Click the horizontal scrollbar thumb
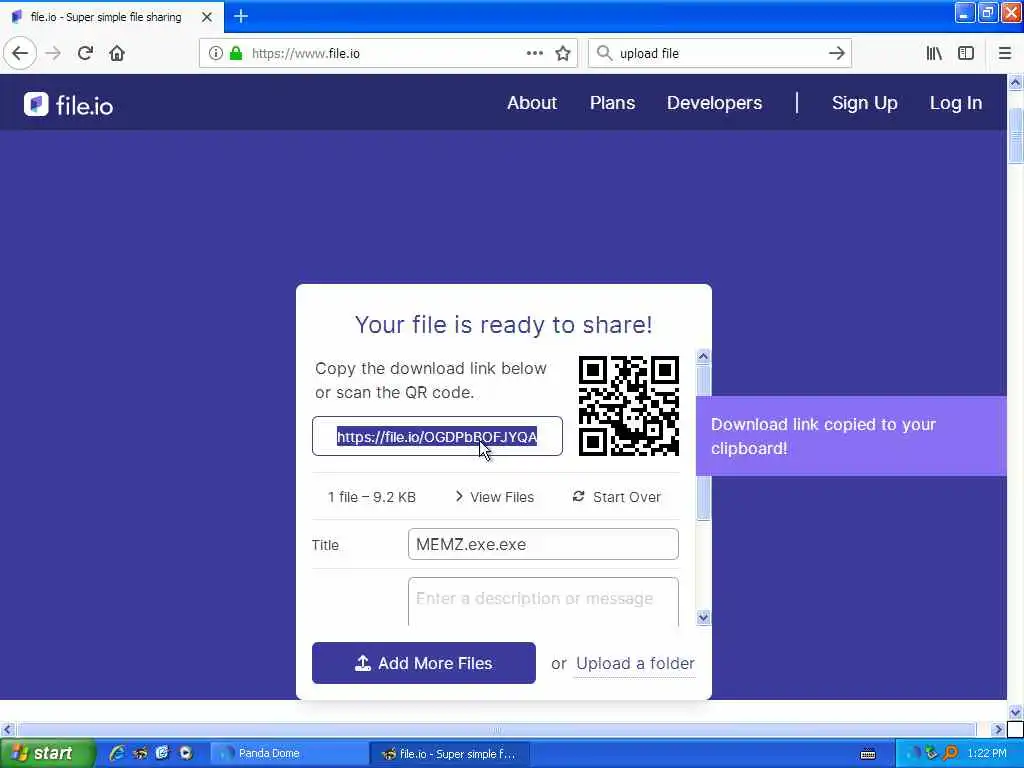The width and height of the screenshot is (1024, 768). coord(496,729)
